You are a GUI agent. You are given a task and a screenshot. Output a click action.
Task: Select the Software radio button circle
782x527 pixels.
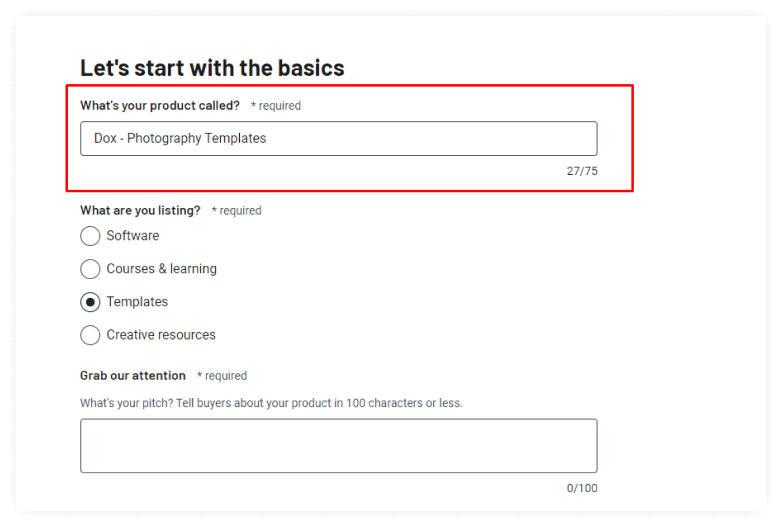[90, 236]
